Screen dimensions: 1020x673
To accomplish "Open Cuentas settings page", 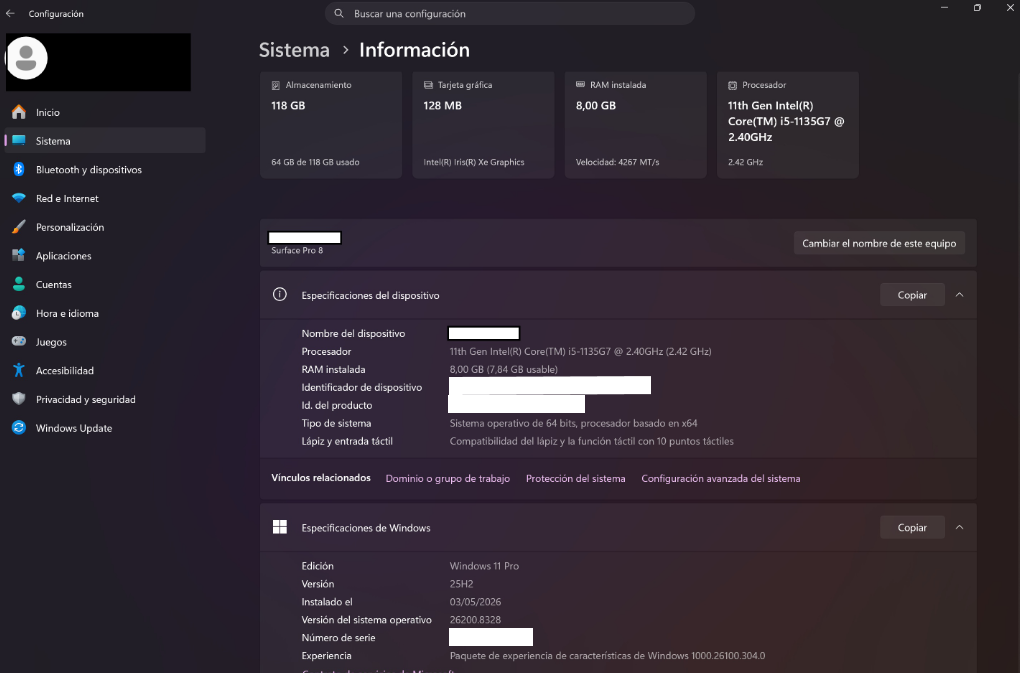I will coord(105,284).
